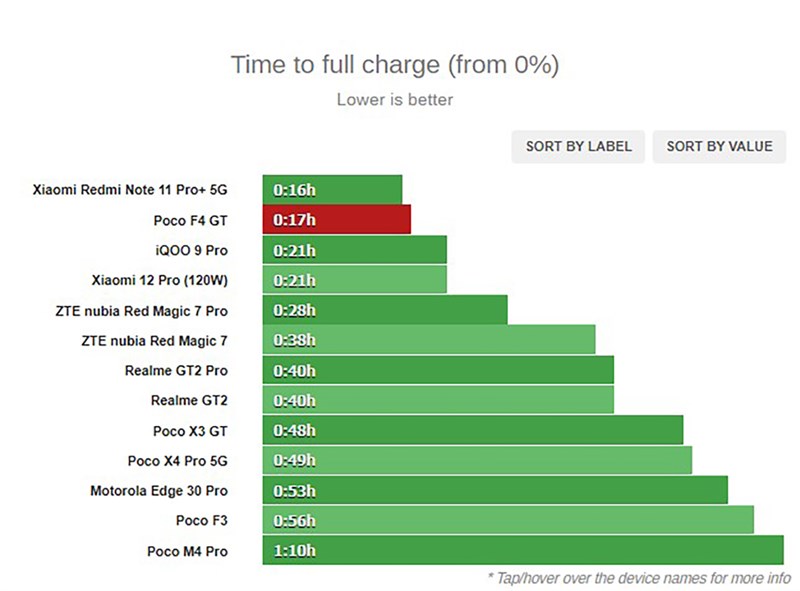
Task: Click the 0:53h Motorola Edge 30 Pro bar
Action: coord(495,491)
